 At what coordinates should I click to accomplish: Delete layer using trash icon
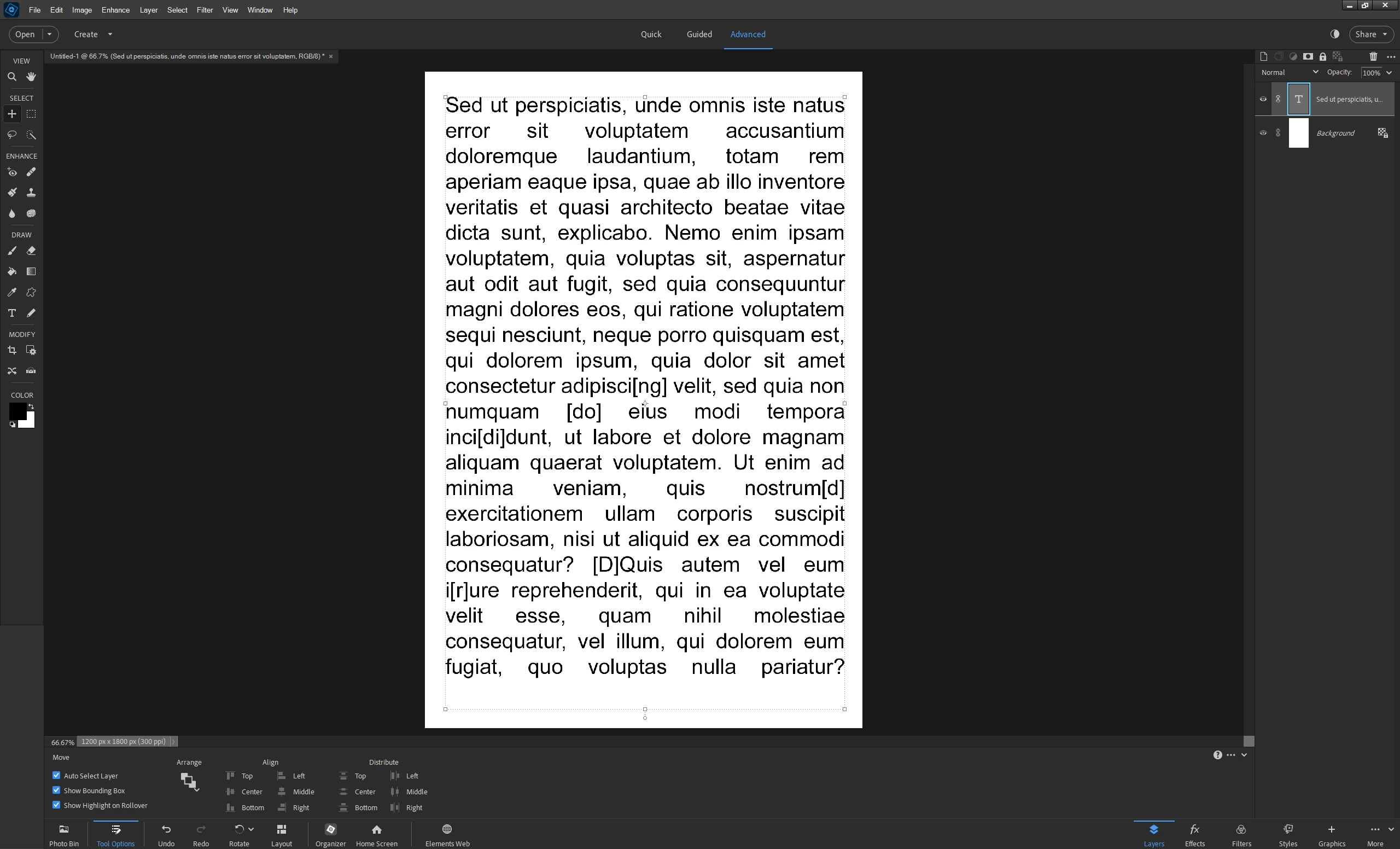(1373, 56)
